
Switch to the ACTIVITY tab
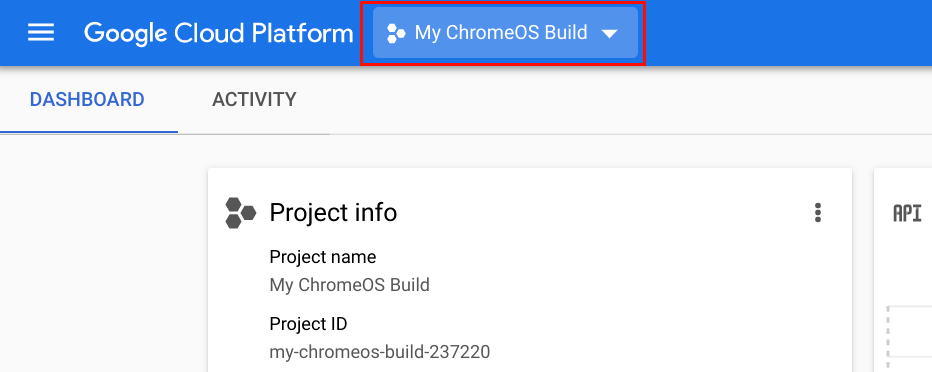(x=254, y=99)
